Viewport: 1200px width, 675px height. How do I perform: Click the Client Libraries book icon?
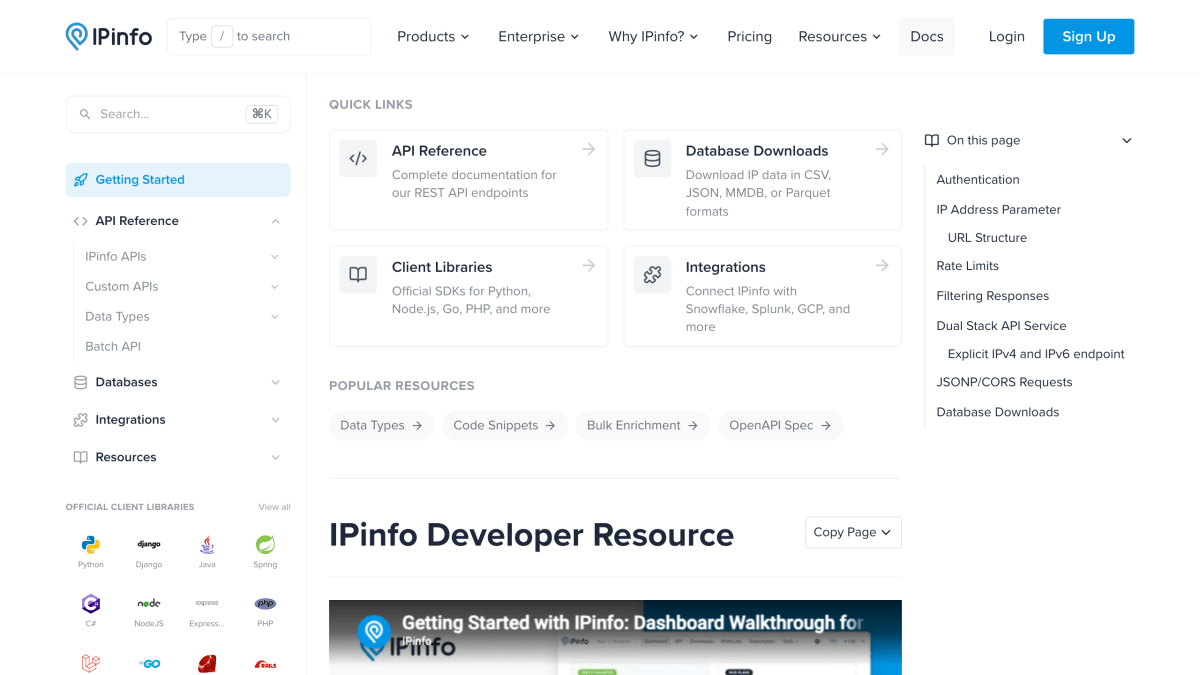(x=358, y=274)
